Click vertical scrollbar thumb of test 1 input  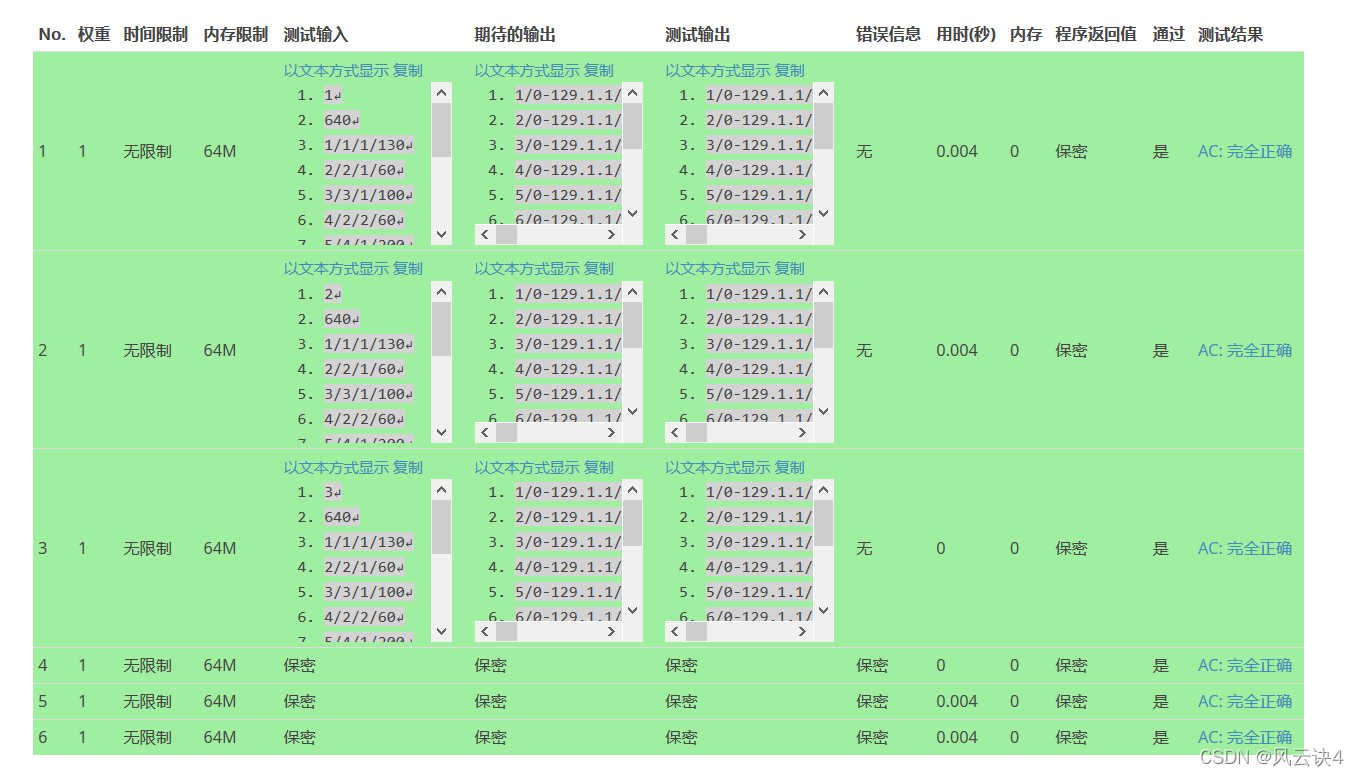pyautogui.click(x=442, y=129)
